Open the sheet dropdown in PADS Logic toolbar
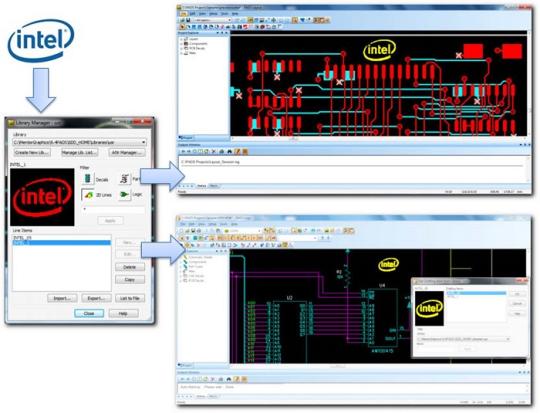The image size is (540, 413). 243,230
